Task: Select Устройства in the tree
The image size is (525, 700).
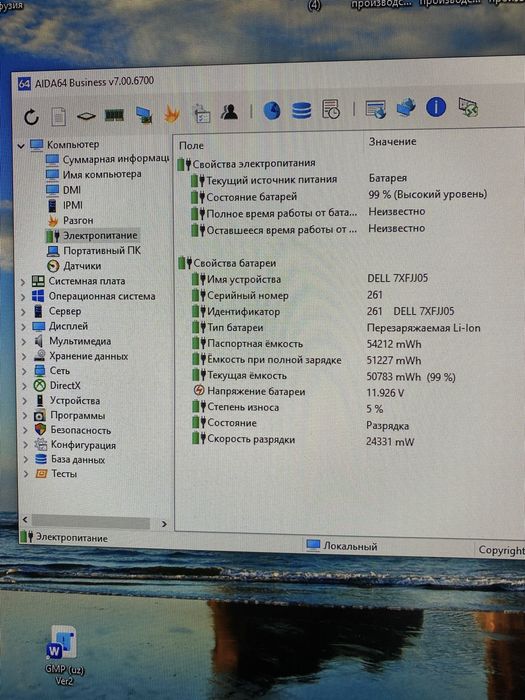Action: 67,401
